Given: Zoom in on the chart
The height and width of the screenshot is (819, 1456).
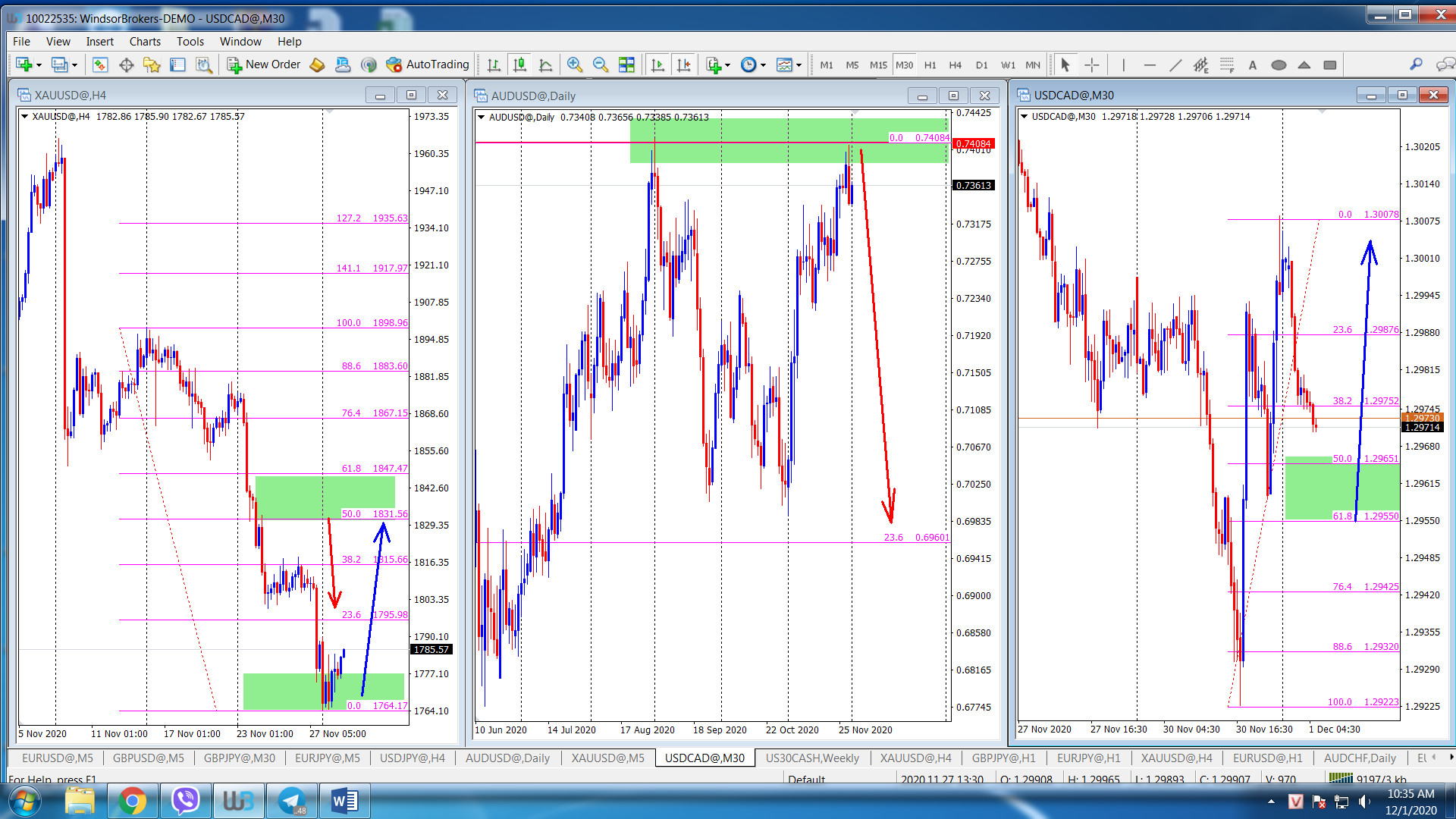Looking at the screenshot, I should click(575, 65).
